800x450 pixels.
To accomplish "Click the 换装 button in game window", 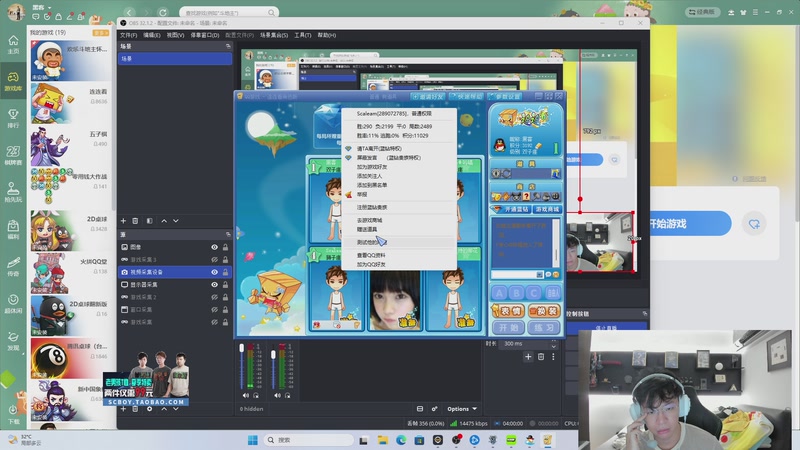I will point(544,311).
